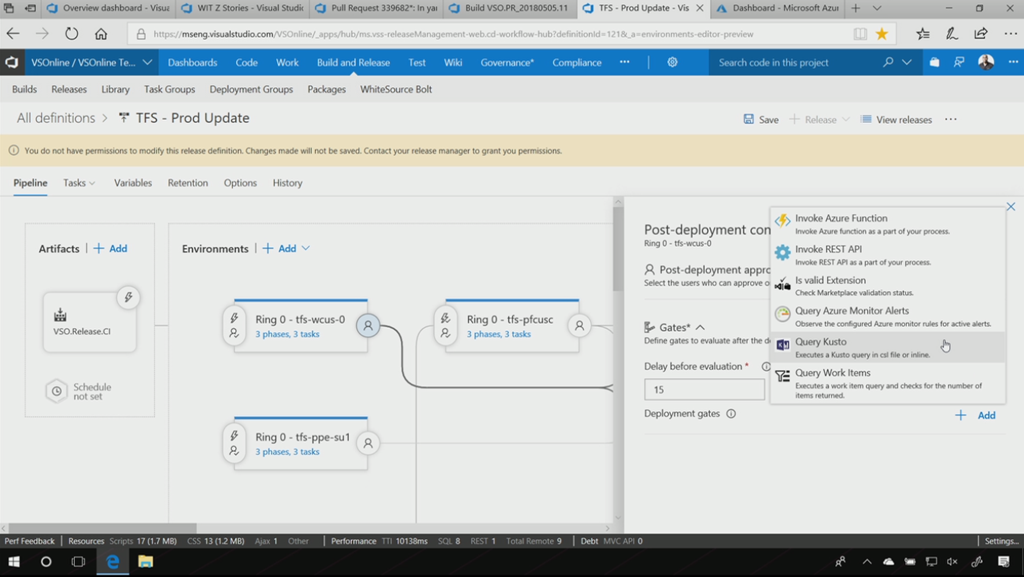1024x577 pixels.
Task: Select the Query Kusto gate option
Action: [x=888, y=347]
